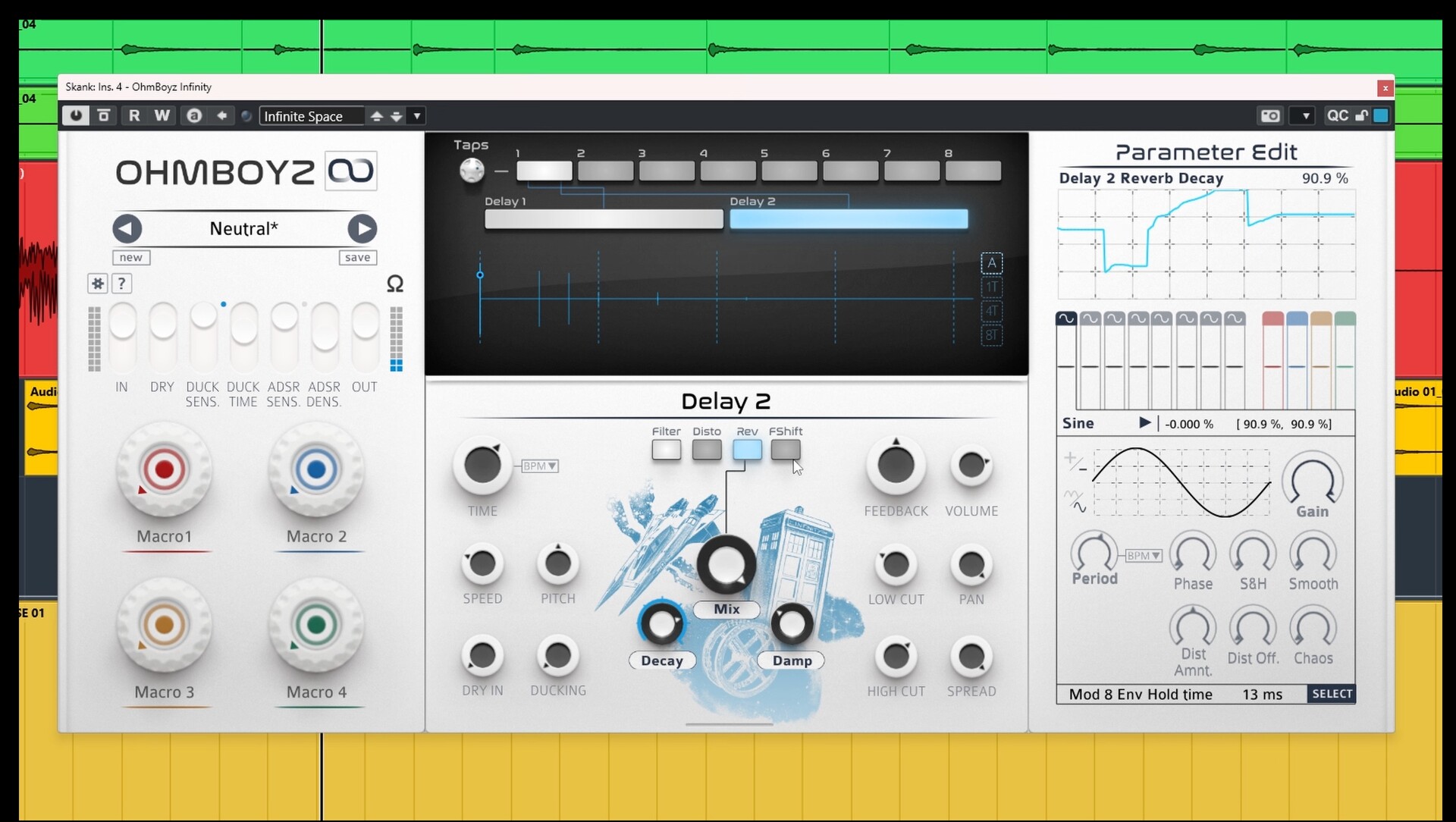The height and width of the screenshot is (822, 1456).
Task: Click the camera snapshot icon
Action: coord(1270,115)
